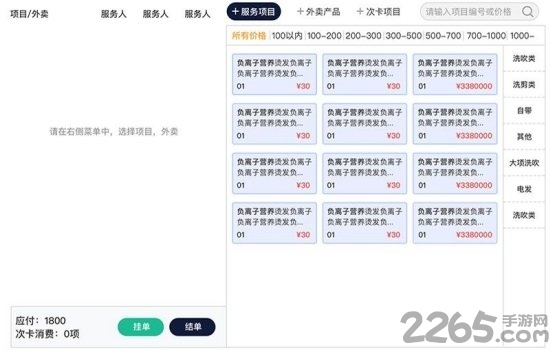Pick the 700-1000 price range filter
Screen dimensions: 550x360
[486, 35]
